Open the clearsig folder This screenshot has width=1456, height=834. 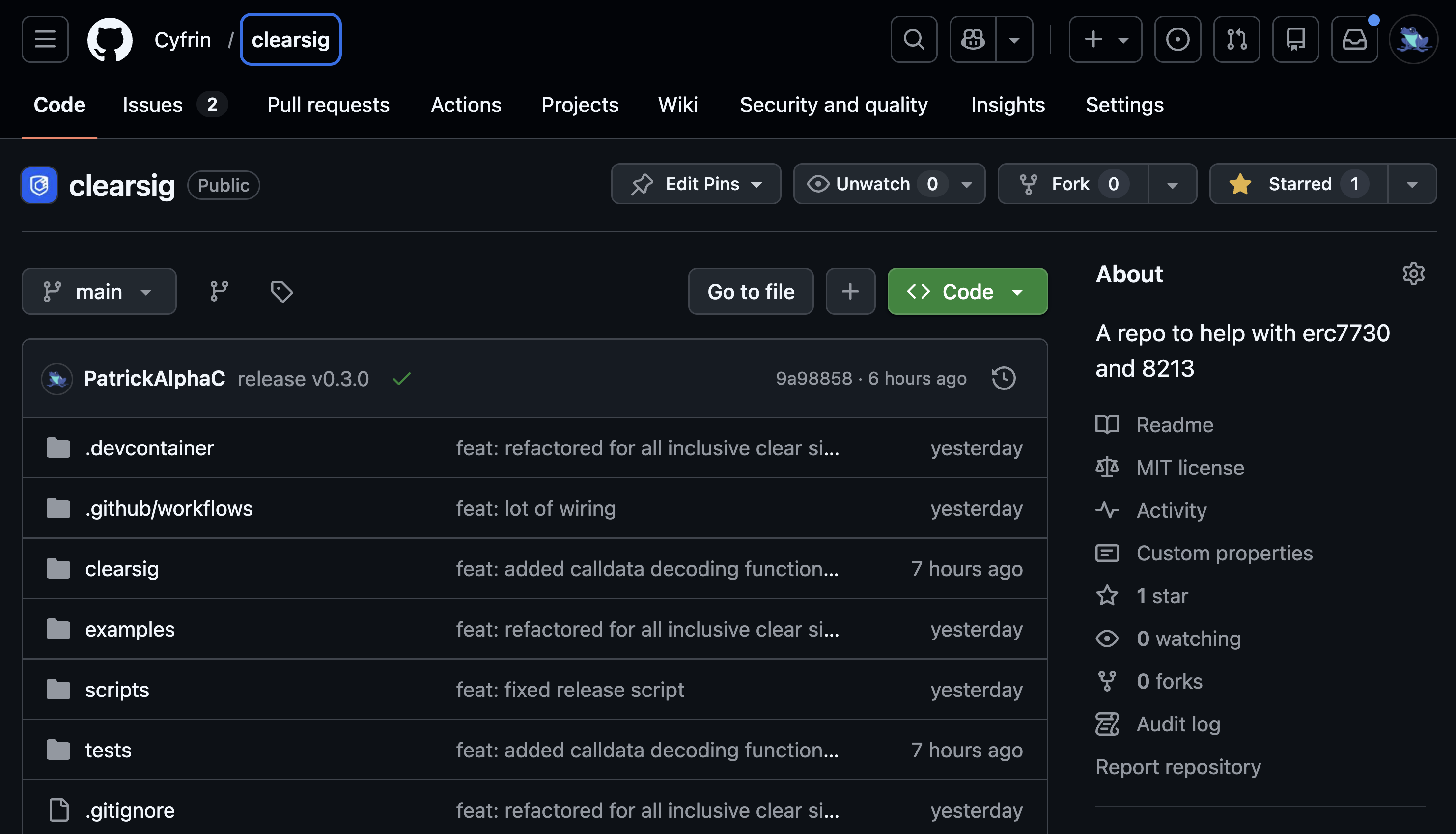click(122, 569)
